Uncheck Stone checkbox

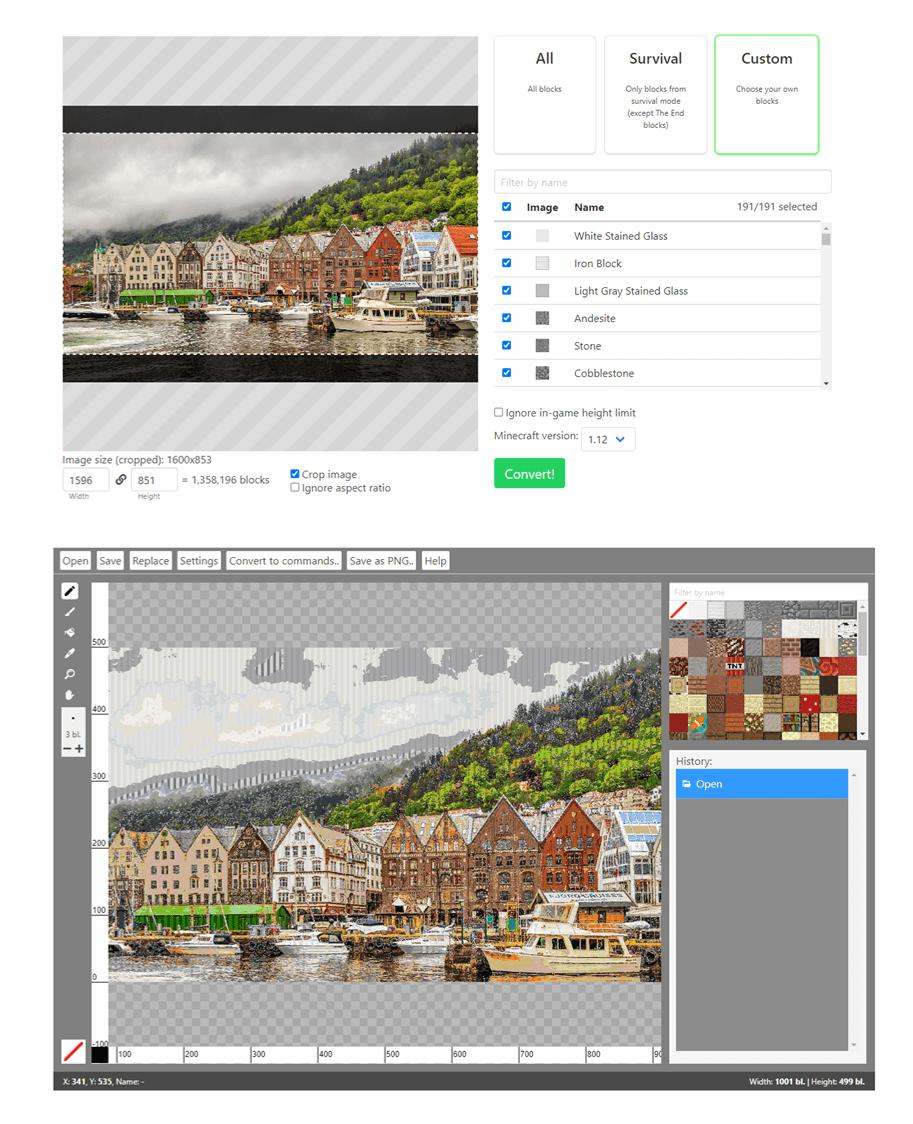tap(507, 345)
